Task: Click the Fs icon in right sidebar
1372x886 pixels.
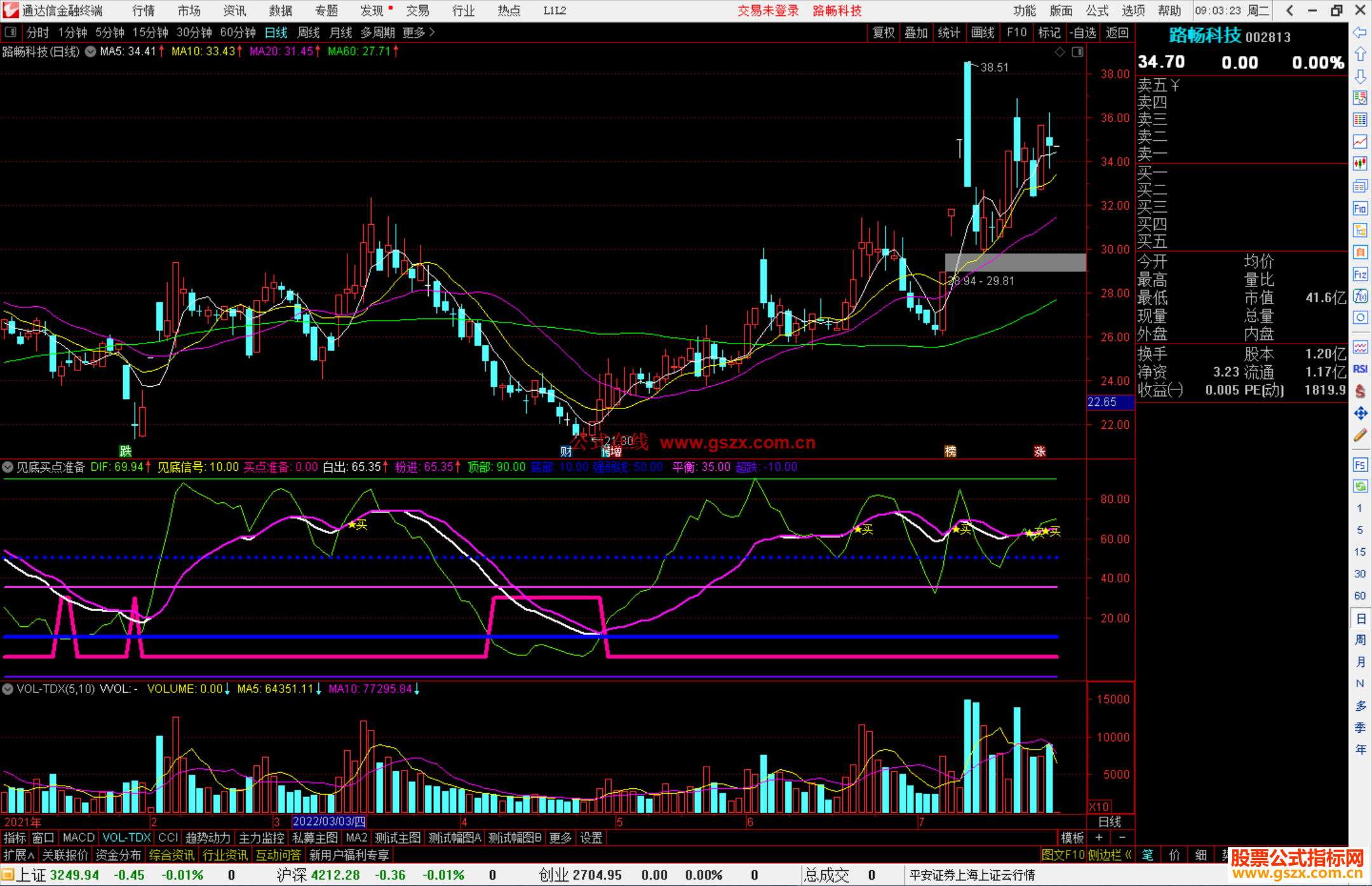Action: 1360,465
